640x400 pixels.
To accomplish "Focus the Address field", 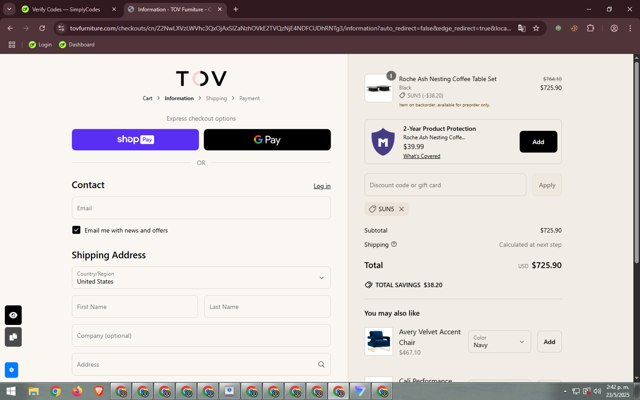I will [x=201, y=364].
